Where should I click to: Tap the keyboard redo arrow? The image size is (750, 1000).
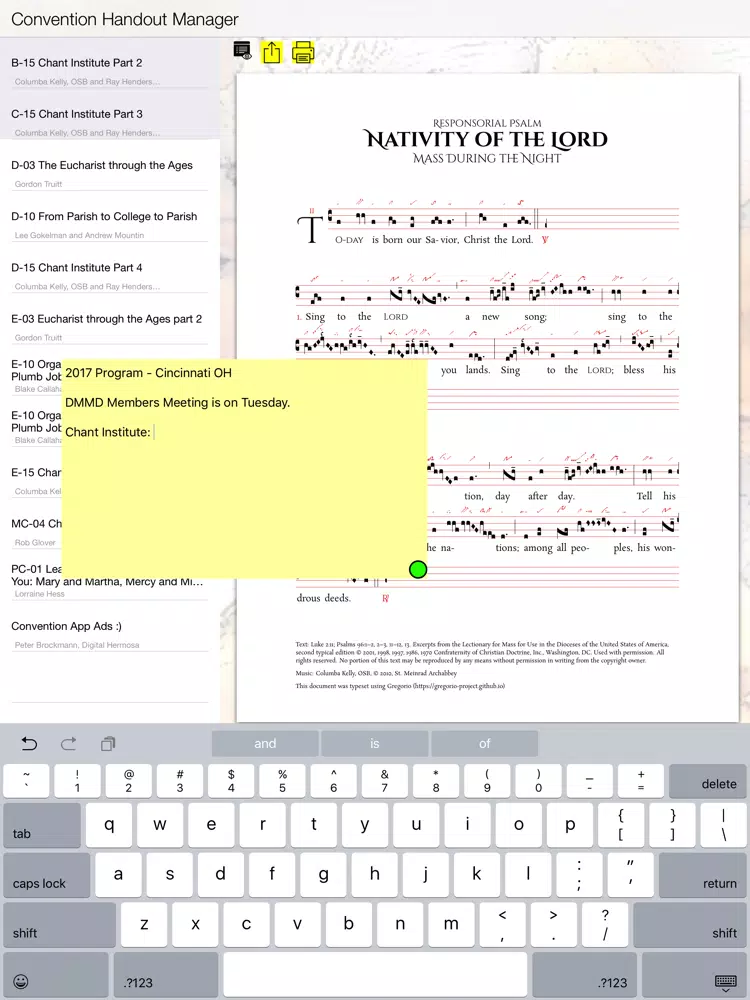pyautogui.click(x=69, y=744)
